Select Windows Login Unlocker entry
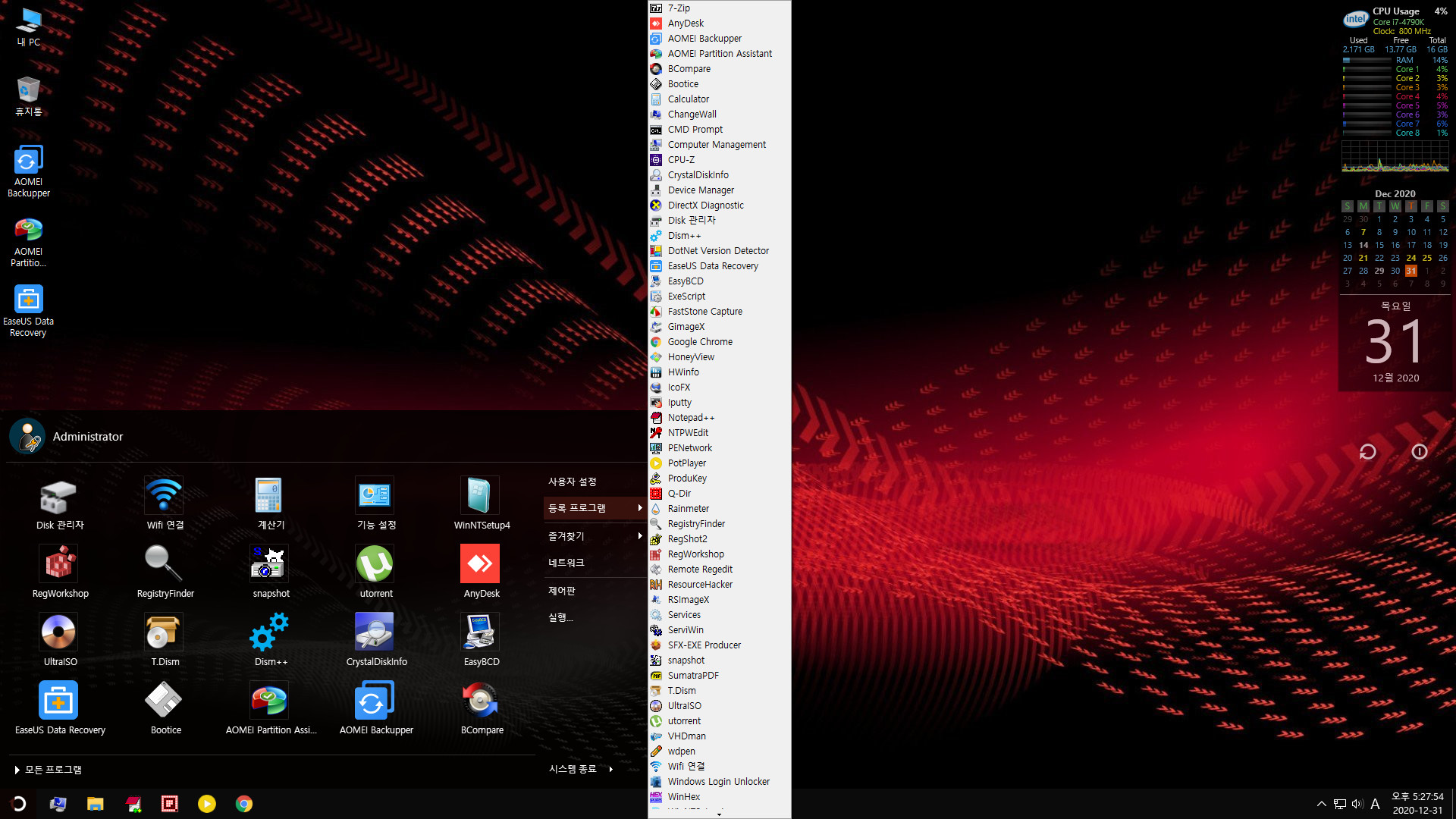 tap(719, 782)
